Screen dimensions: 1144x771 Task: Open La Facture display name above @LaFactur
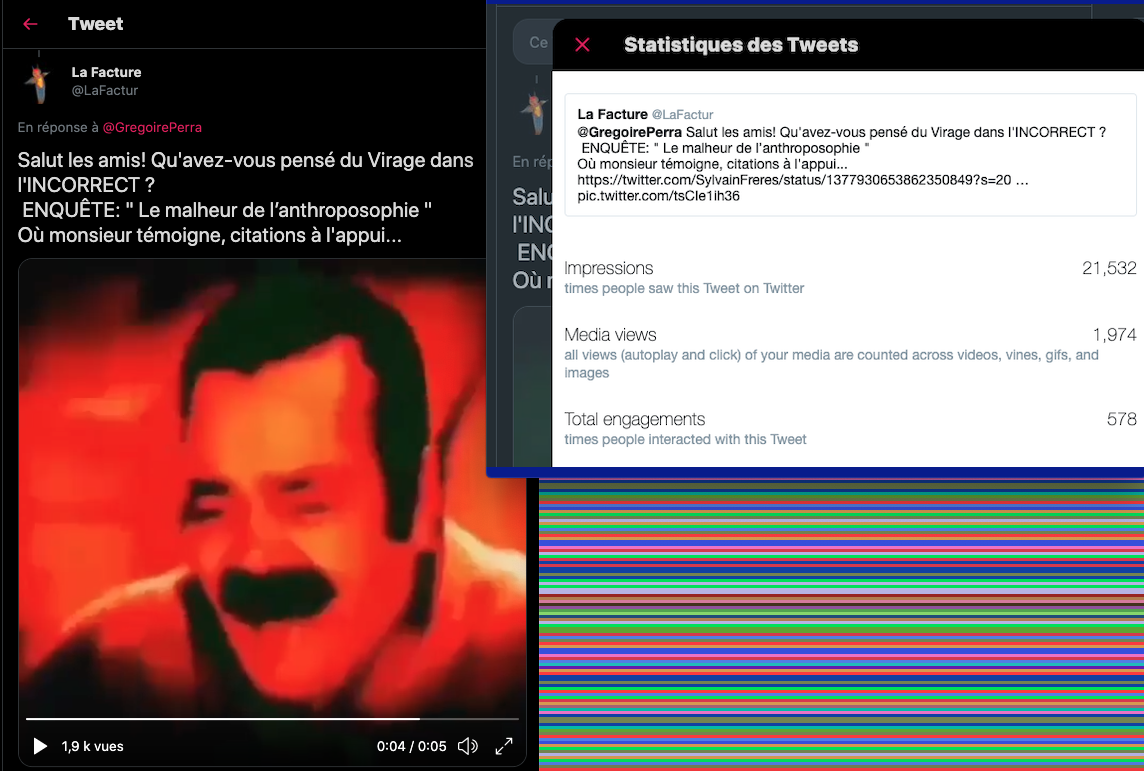pos(106,72)
